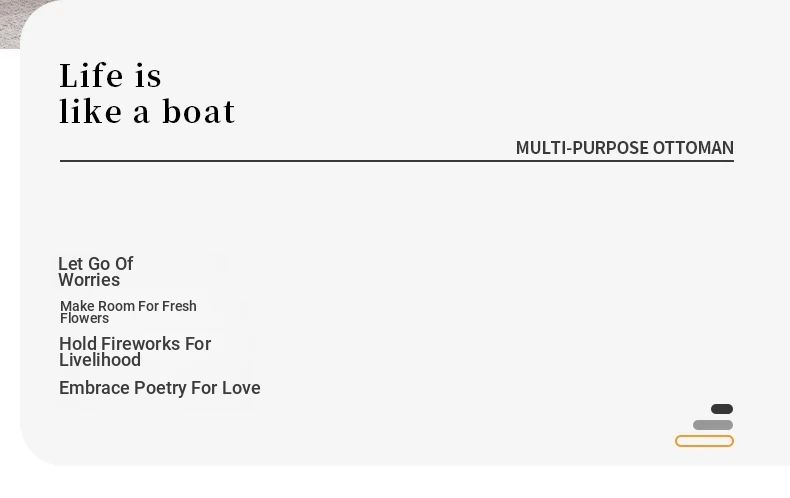The image size is (790, 498).
Task: Click the small dark pill shape
Action: pos(722,409)
